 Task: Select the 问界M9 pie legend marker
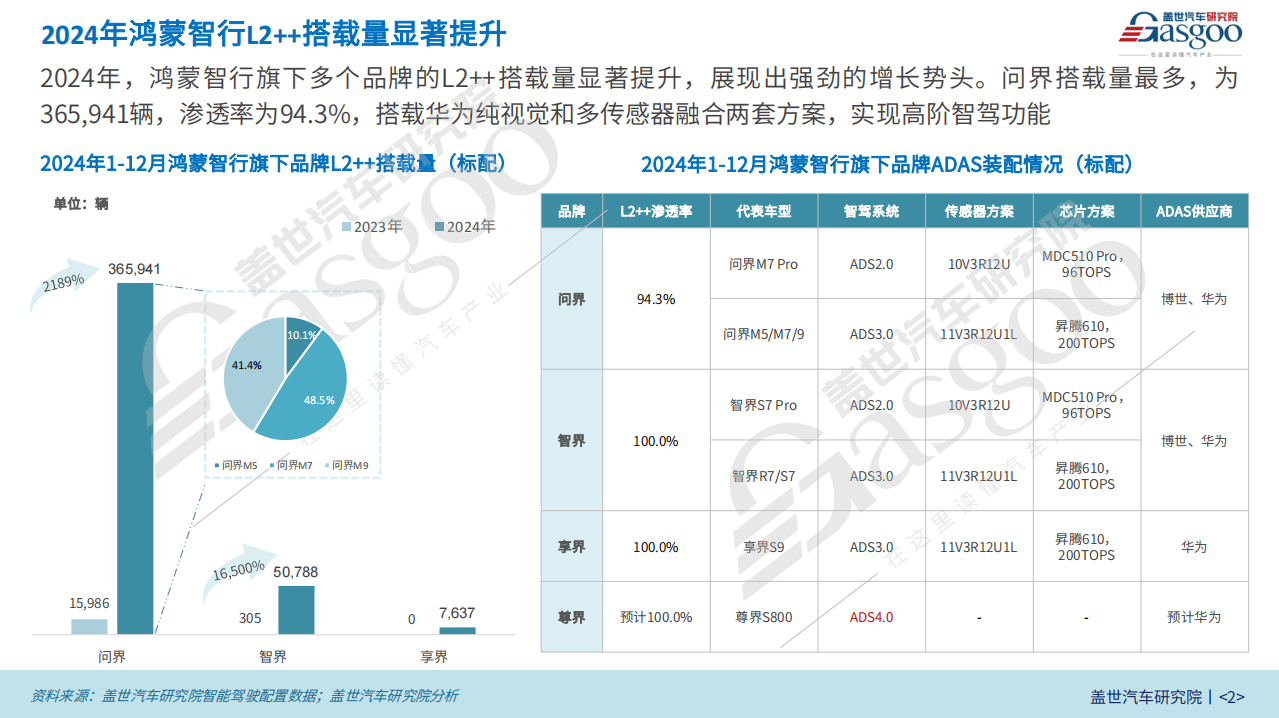tap(327, 465)
